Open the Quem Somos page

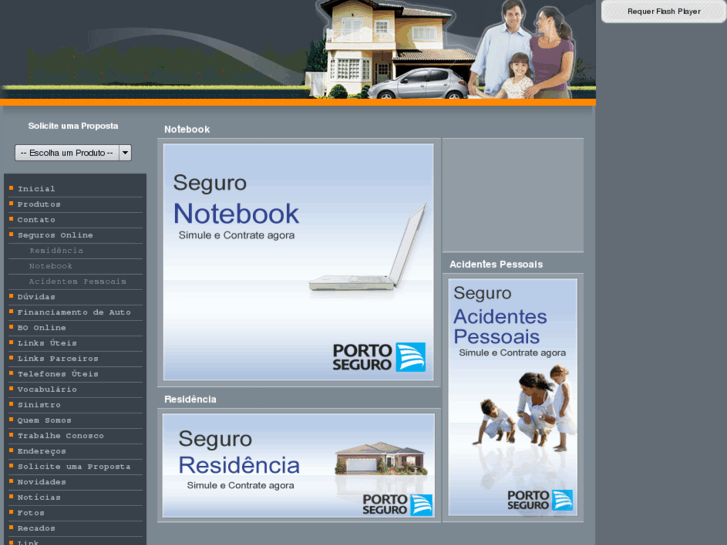coord(45,420)
